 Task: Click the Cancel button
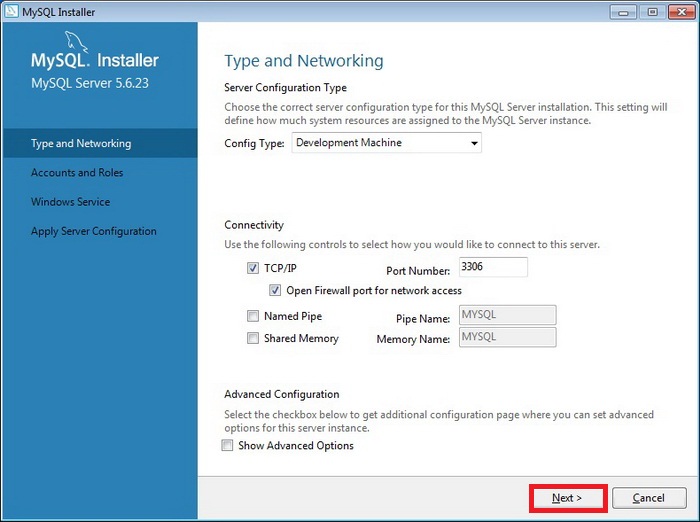[649, 498]
